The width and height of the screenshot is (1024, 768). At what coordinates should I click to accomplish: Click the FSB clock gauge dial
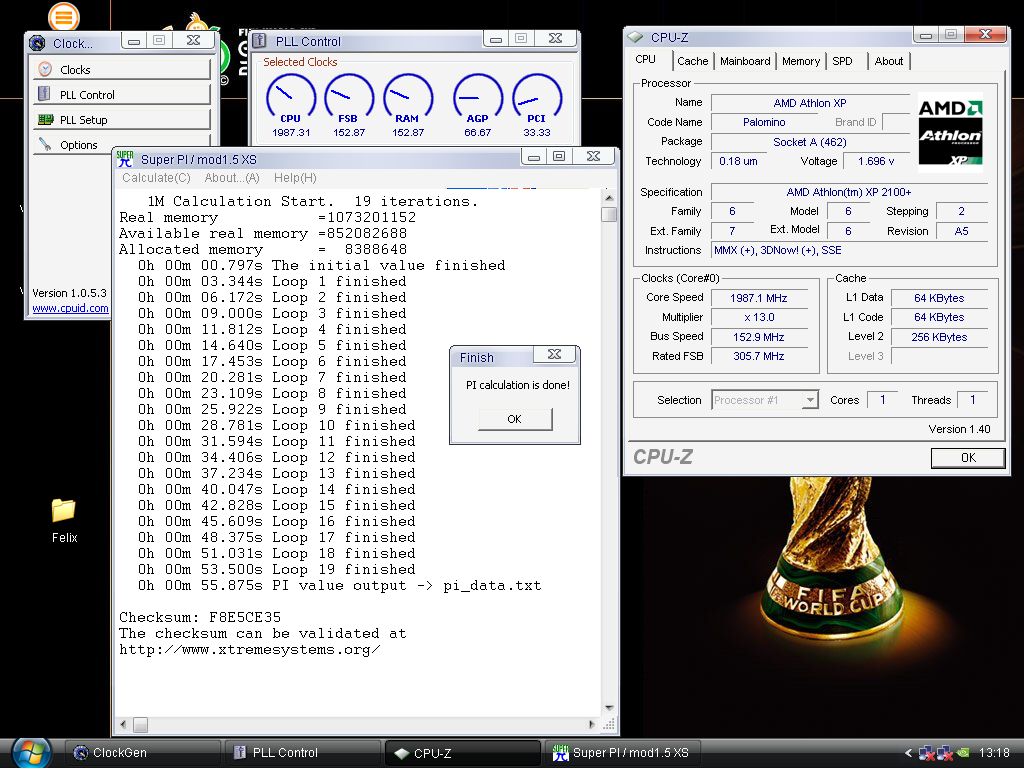(x=349, y=98)
